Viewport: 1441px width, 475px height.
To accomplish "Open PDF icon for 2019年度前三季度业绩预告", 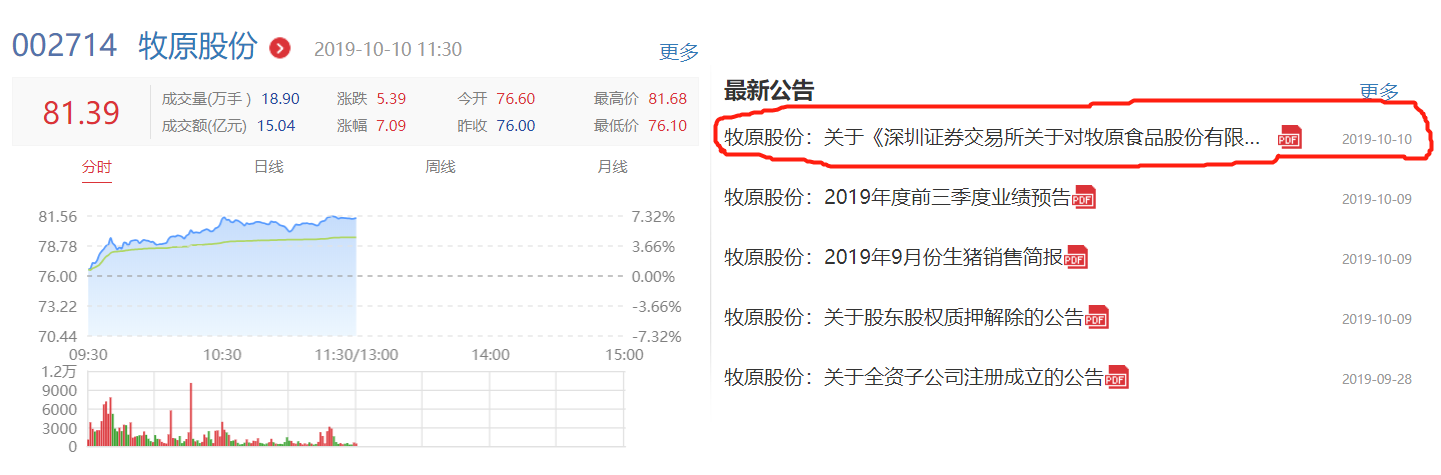I will point(1084,198).
